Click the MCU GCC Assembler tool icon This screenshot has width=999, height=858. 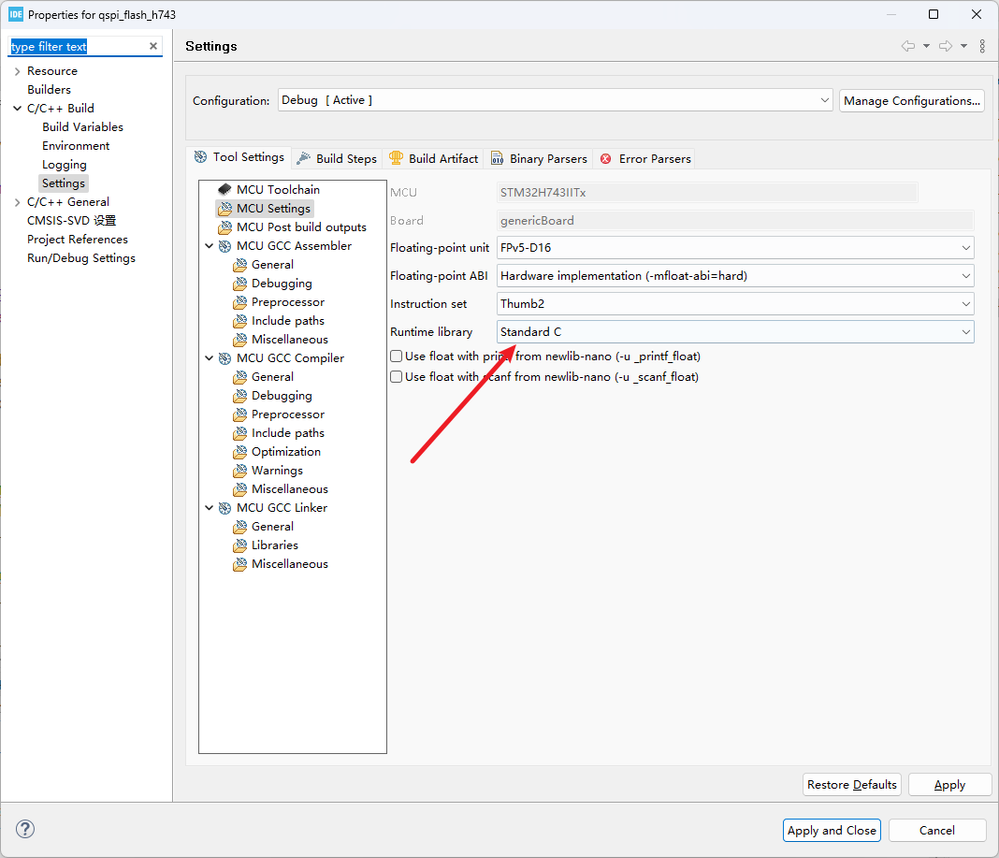pyautogui.click(x=225, y=246)
